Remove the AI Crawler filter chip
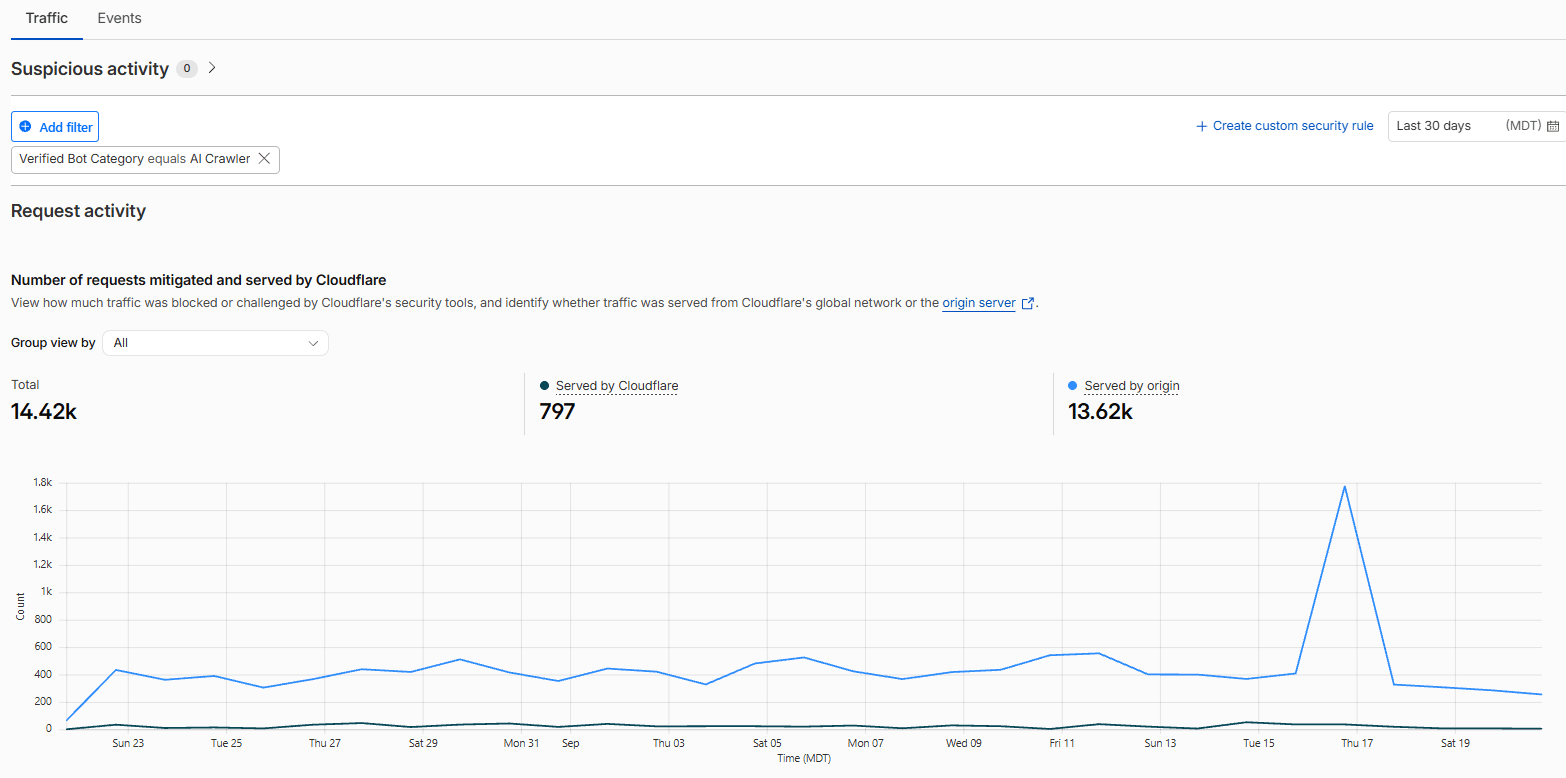This screenshot has height=778, width=1566. pyautogui.click(x=264, y=158)
